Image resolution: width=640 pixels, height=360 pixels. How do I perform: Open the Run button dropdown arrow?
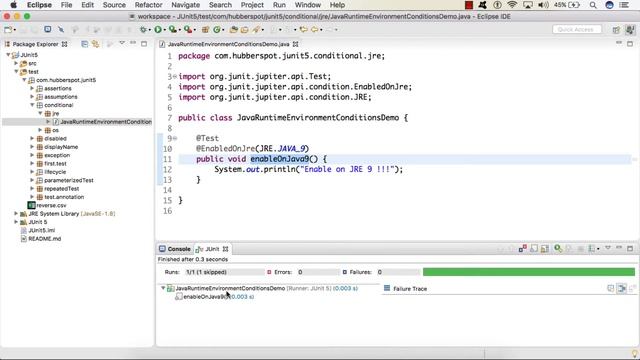click(x=164, y=30)
